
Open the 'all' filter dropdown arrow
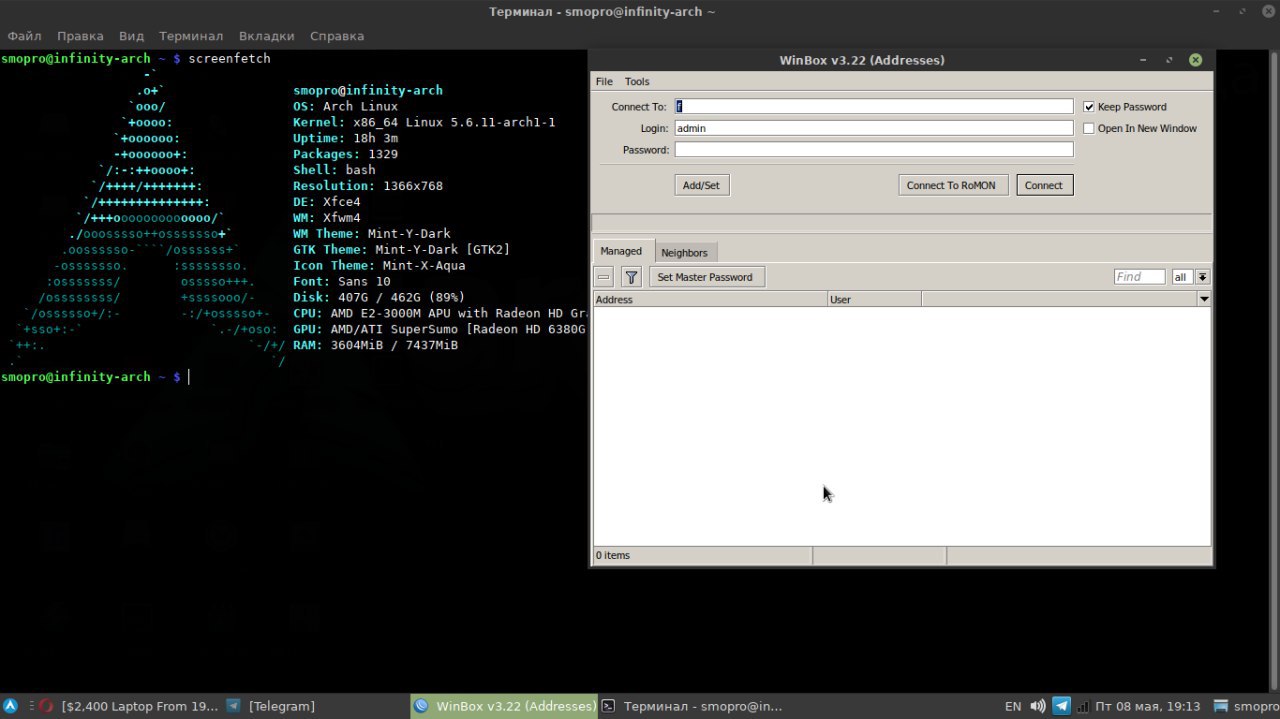[x=1203, y=277]
